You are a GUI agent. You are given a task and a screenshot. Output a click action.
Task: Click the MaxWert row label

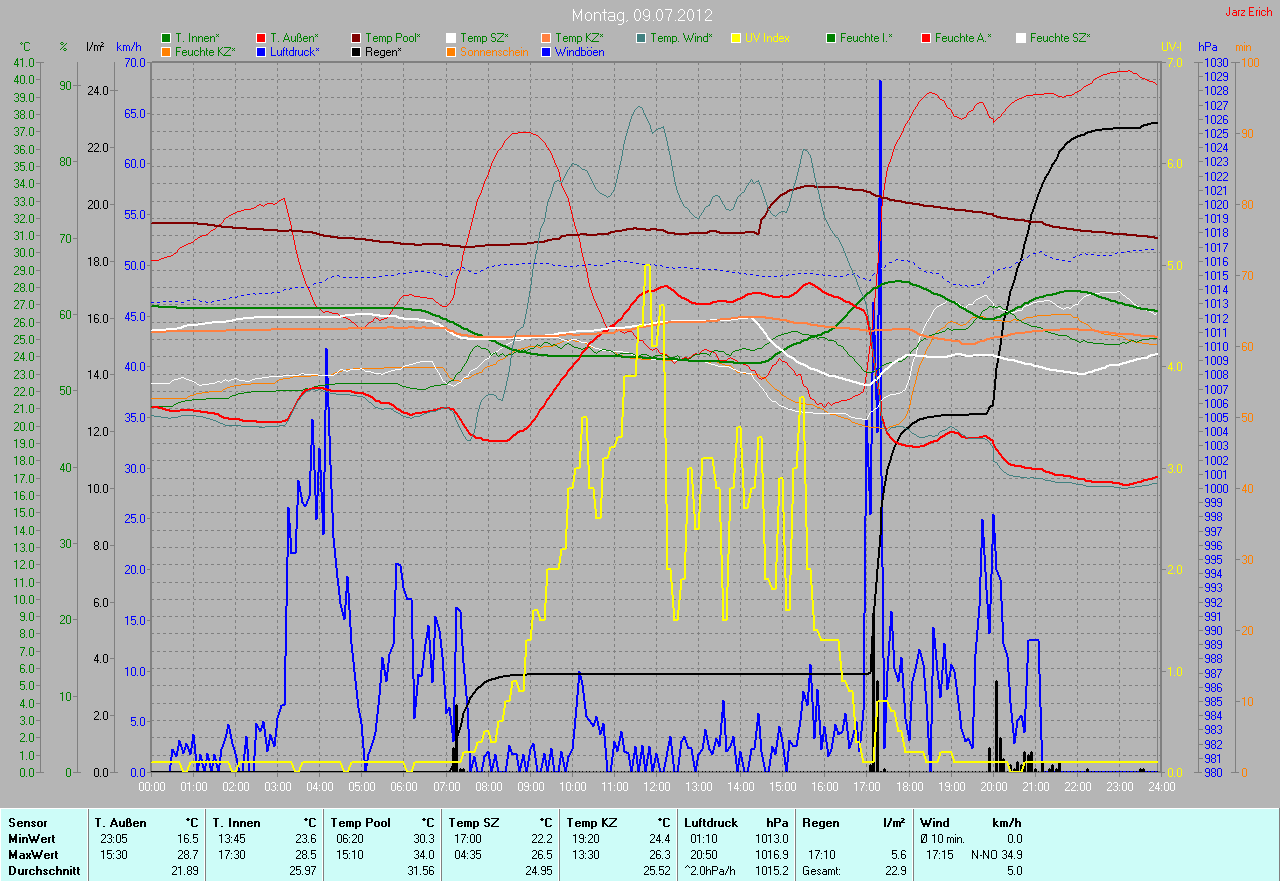click(33, 855)
